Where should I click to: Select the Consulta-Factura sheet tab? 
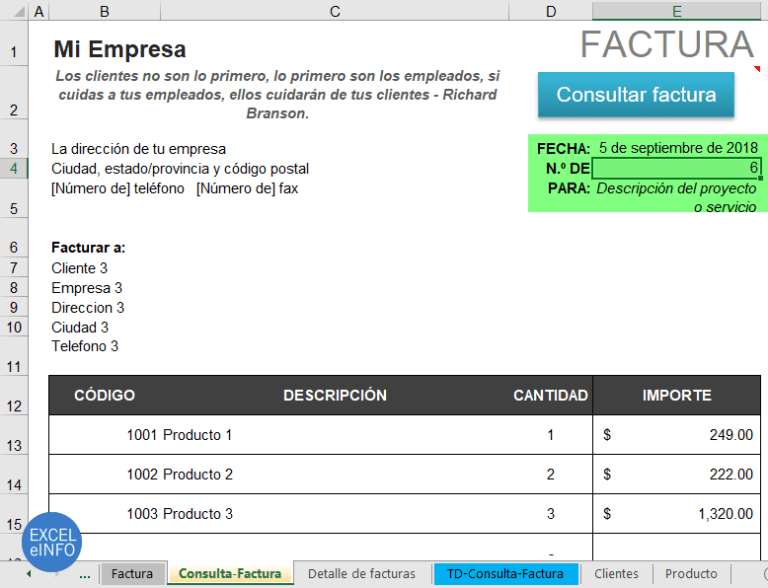point(230,574)
